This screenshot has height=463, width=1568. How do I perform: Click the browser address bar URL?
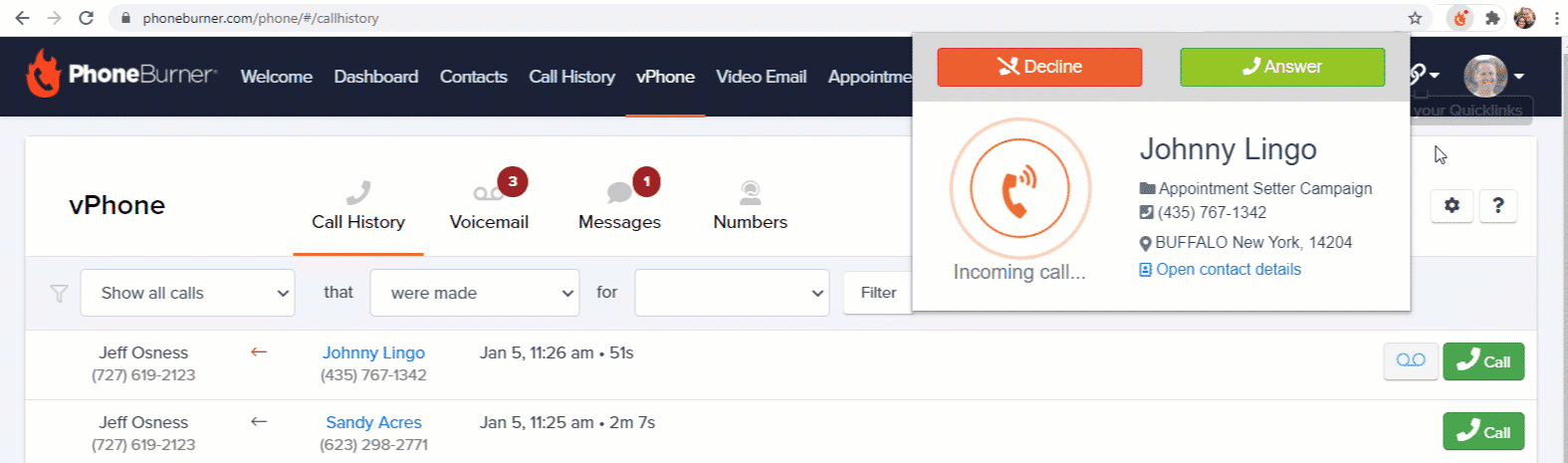point(261,18)
